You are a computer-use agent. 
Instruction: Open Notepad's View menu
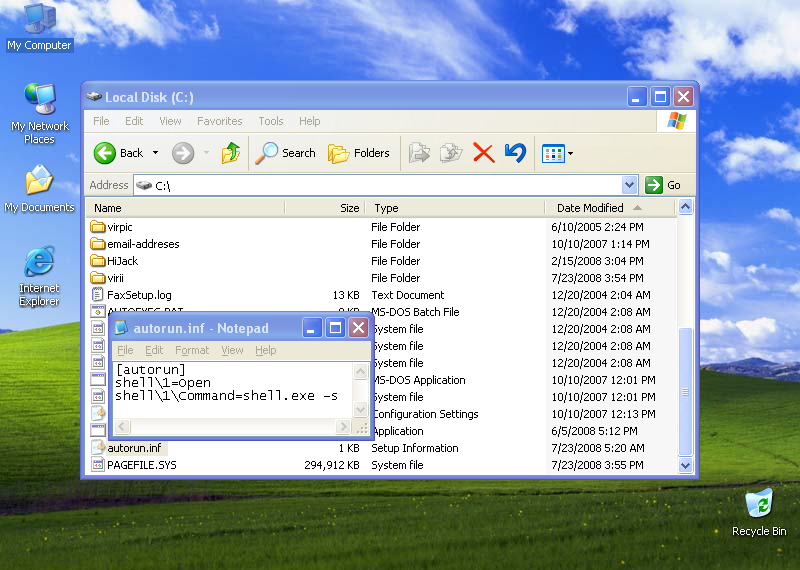click(232, 350)
